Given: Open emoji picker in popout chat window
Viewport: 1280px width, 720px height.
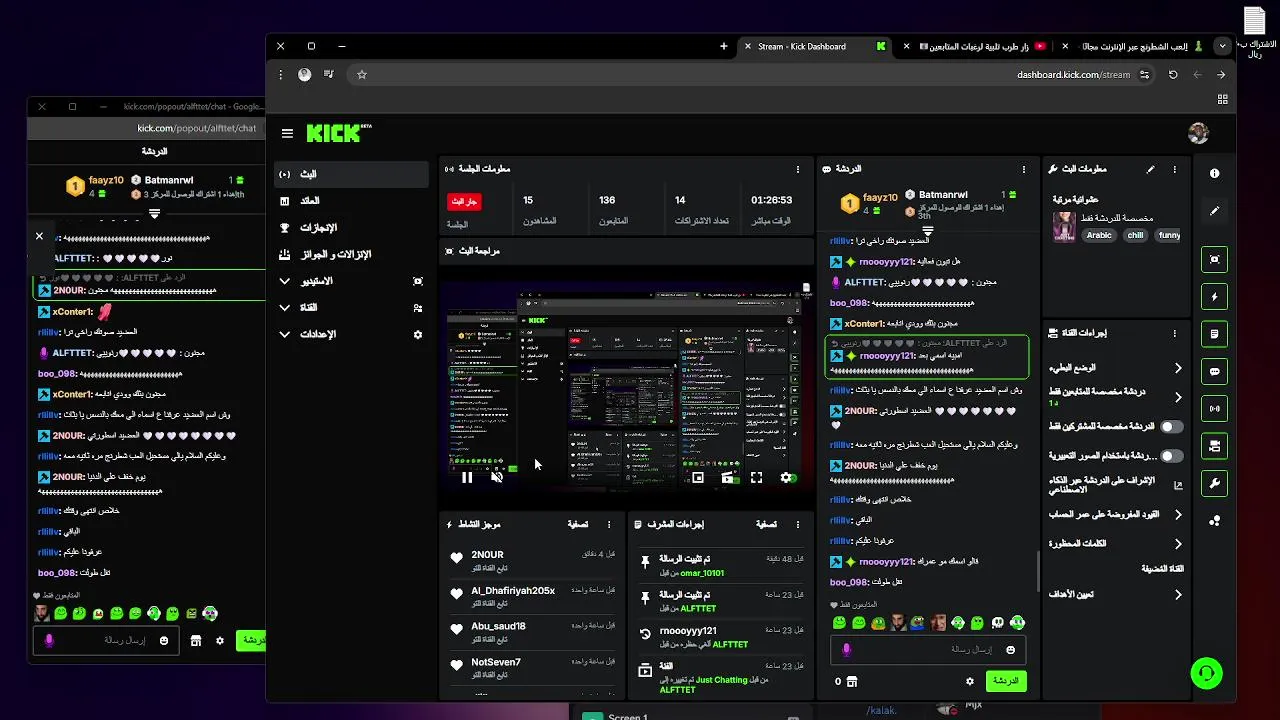Looking at the screenshot, I should click(164, 641).
